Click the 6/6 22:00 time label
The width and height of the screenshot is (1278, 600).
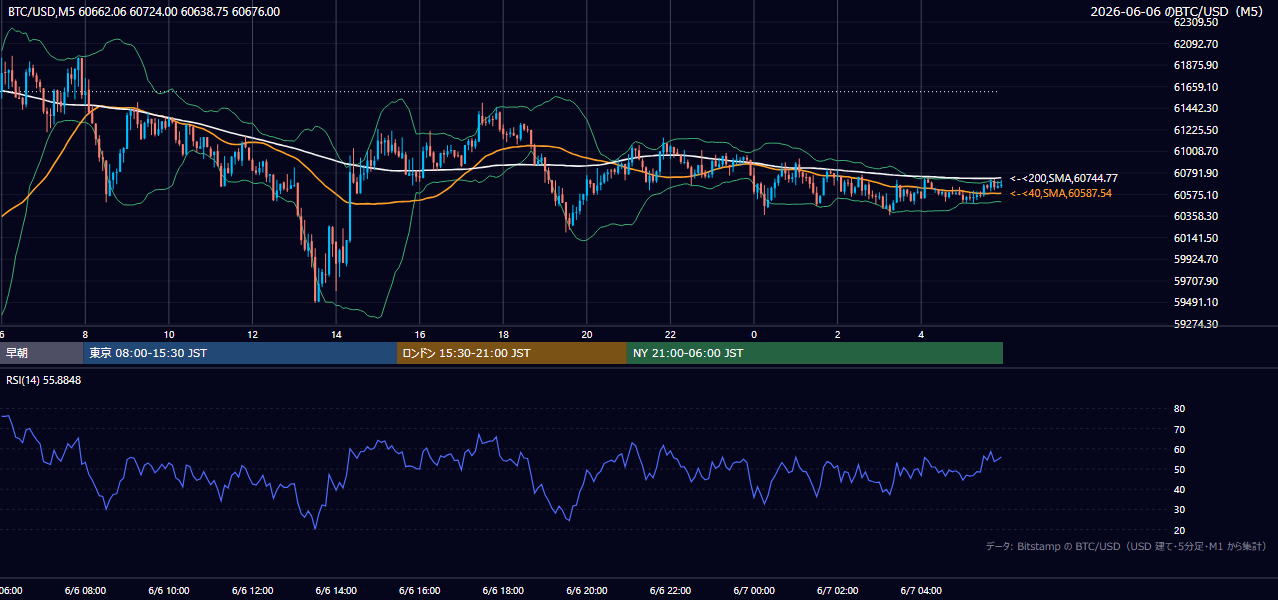(x=670, y=591)
